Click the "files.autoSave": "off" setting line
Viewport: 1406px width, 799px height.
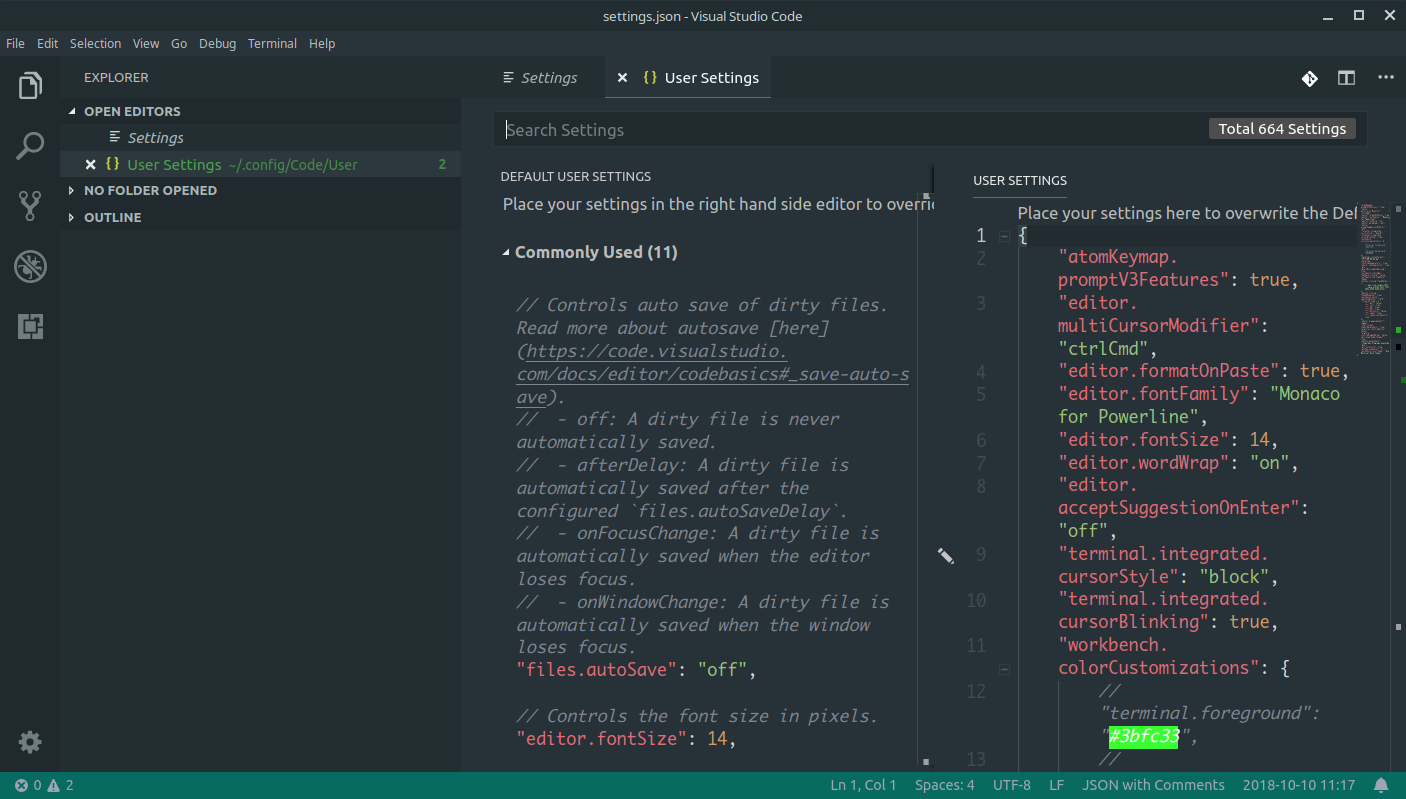pos(636,670)
